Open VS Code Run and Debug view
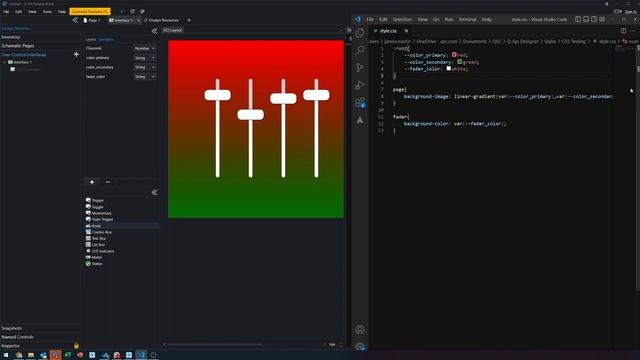Viewport: 640px width, 360px height. pyautogui.click(x=360, y=85)
